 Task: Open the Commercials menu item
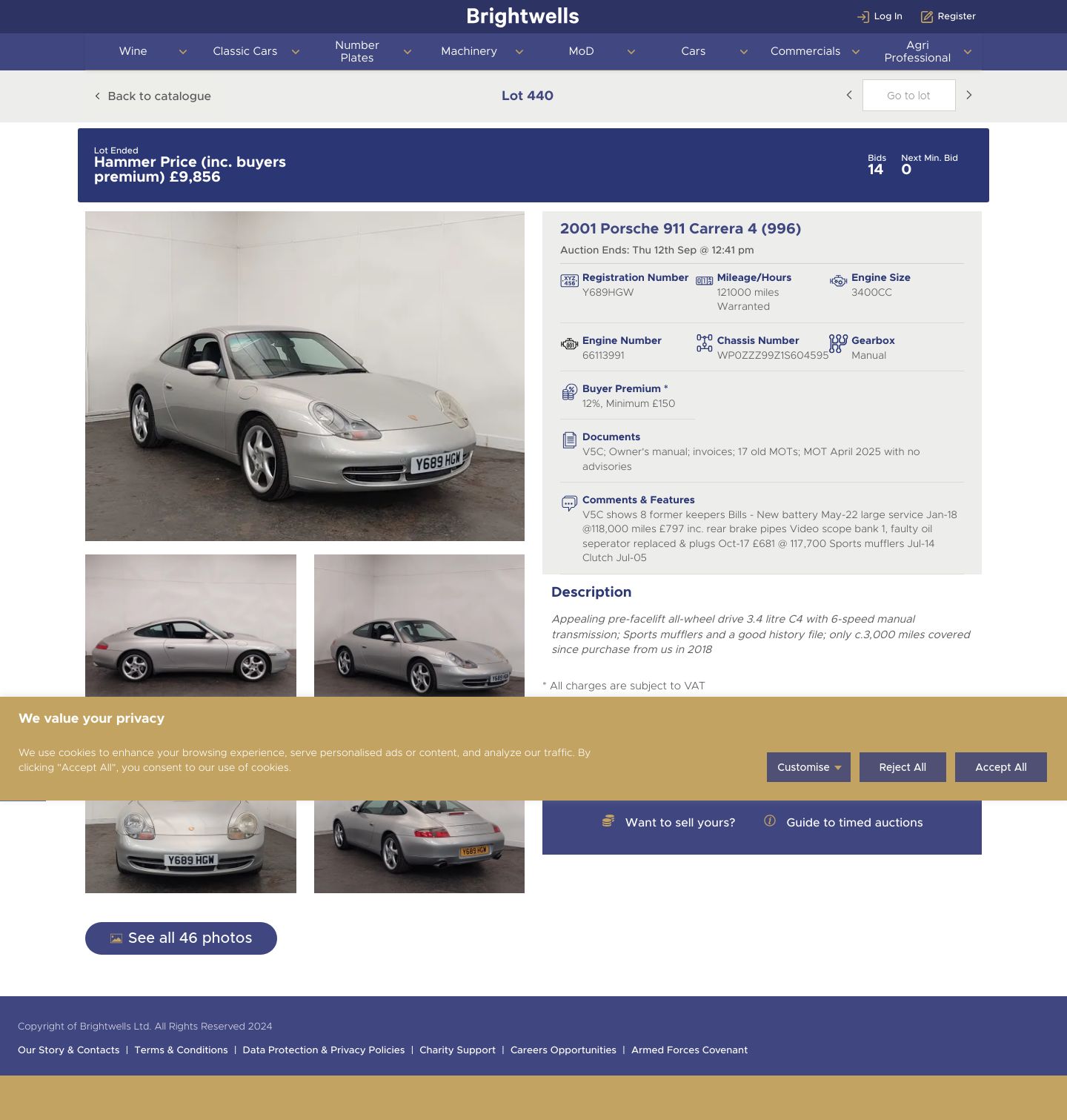(805, 51)
